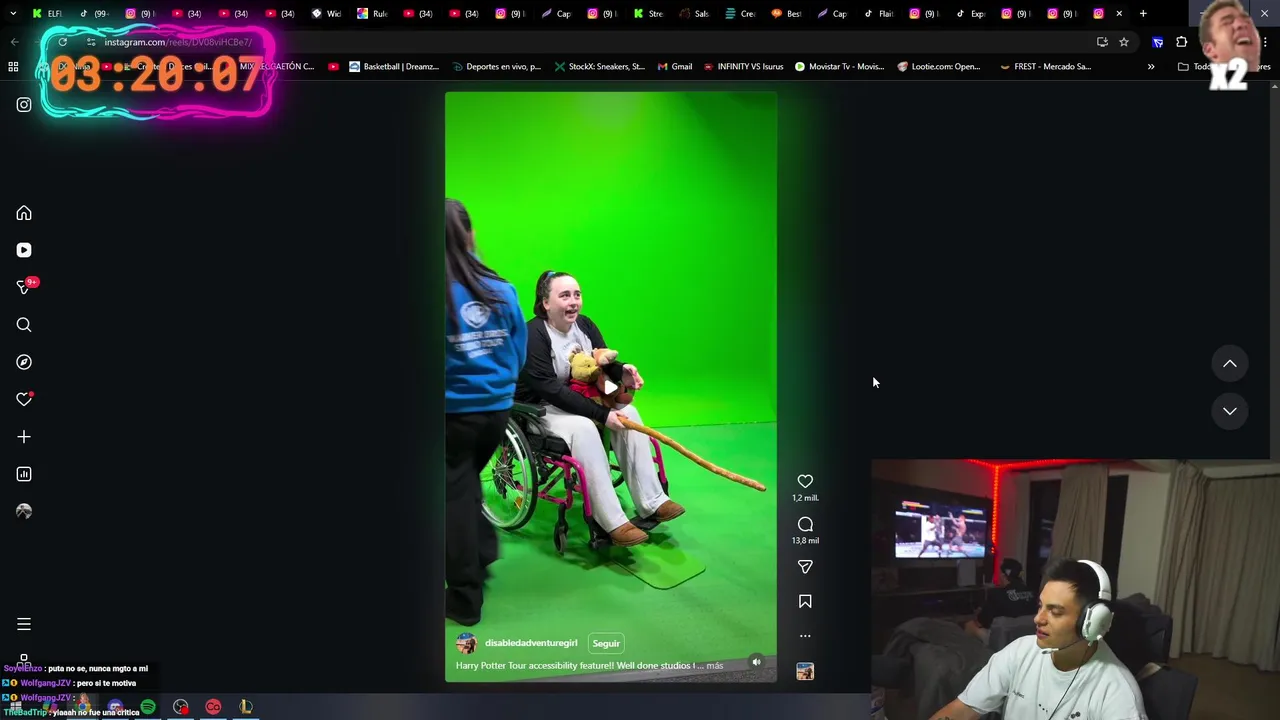Bookmark this page with the star icon
Image resolution: width=1280 pixels, height=720 pixels.
click(x=1124, y=42)
